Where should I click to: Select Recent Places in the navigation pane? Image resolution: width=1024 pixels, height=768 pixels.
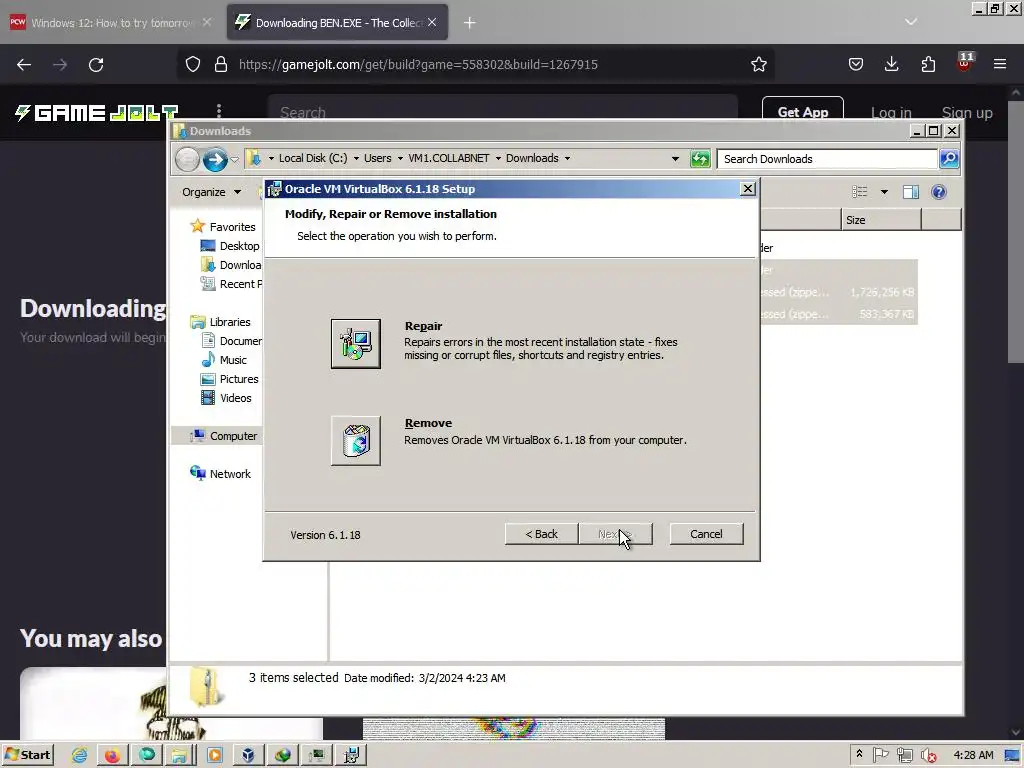(231, 283)
